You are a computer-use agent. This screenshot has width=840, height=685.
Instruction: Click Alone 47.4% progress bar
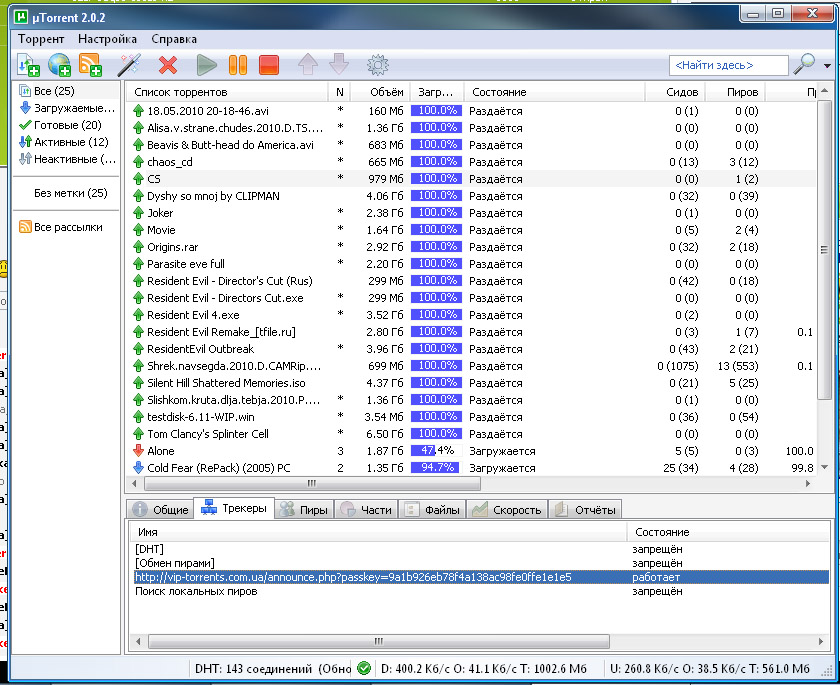point(436,450)
